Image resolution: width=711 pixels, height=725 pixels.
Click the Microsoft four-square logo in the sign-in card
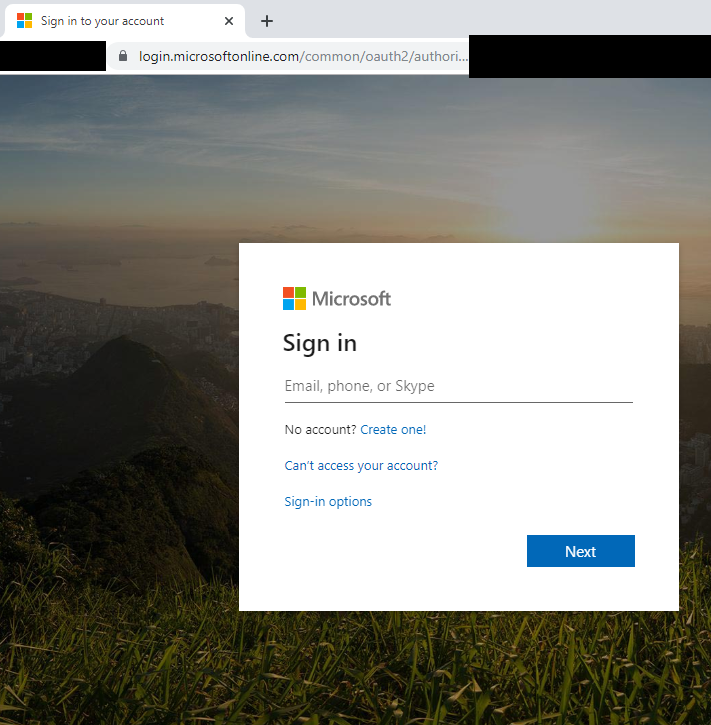tap(294, 298)
